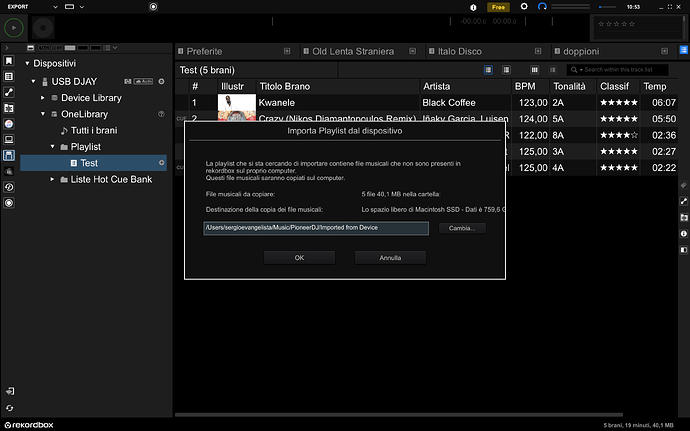Click the destination path input field

click(316, 228)
